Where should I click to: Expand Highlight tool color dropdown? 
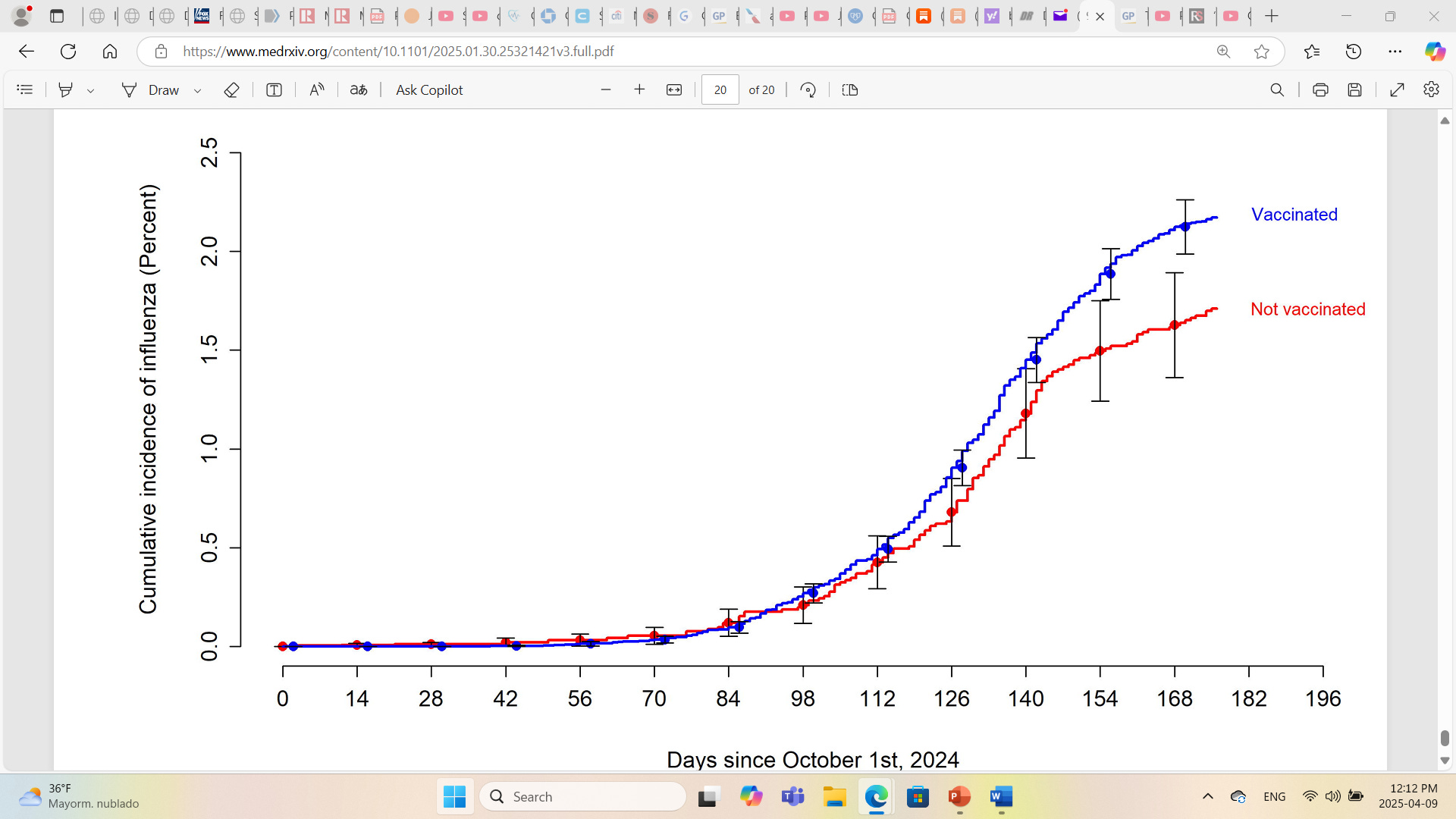91,90
